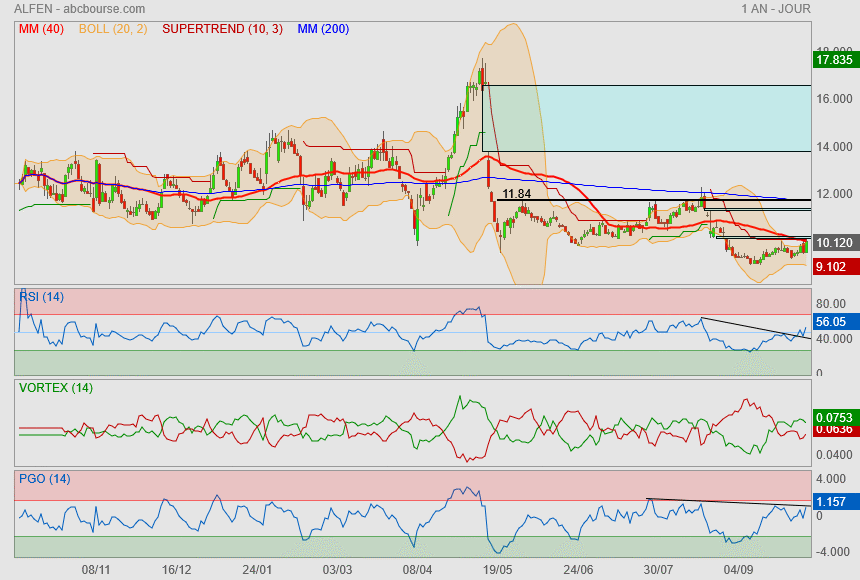Viewport: 860px width, 580px height.
Task: Click the 1 AN - JOUR period label
Action: coord(776,9)
